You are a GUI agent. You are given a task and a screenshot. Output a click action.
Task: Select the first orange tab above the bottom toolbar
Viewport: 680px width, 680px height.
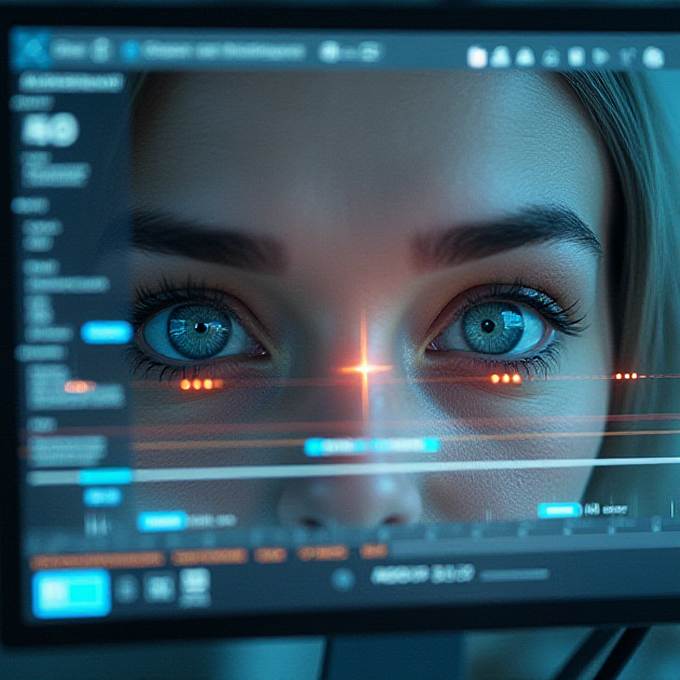pyautogui.click(x=97, y=559)
